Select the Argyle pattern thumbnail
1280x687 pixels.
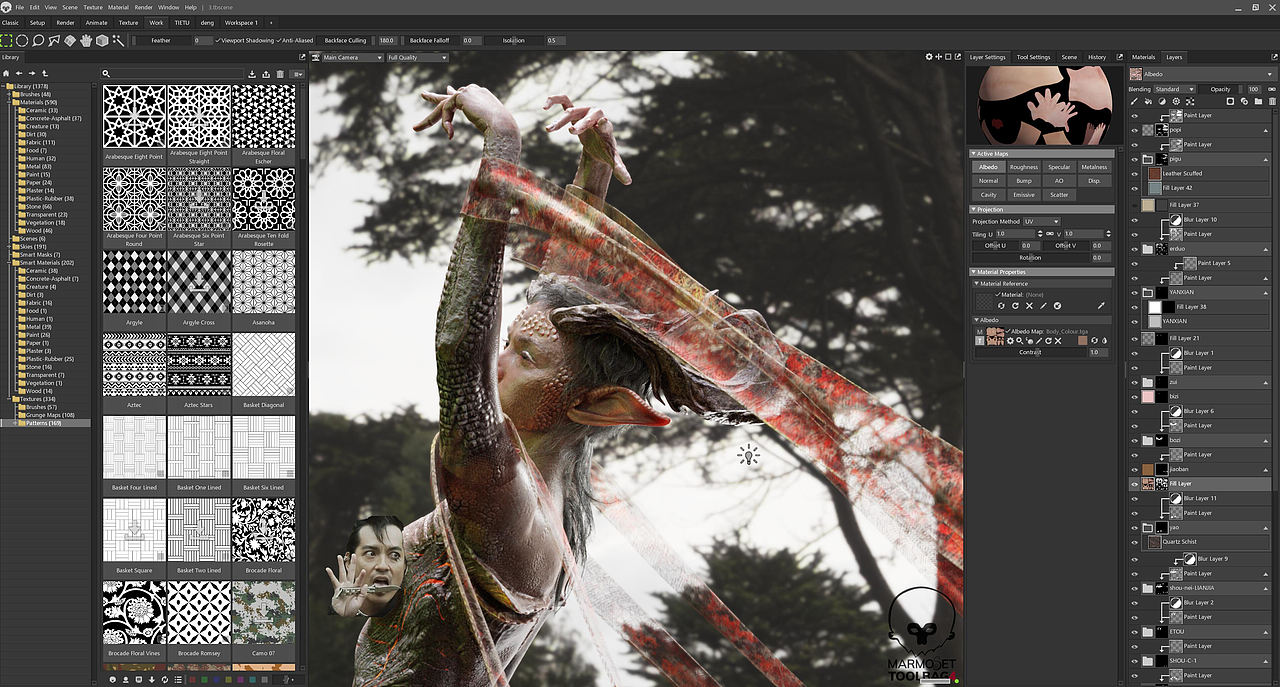point(134,283)
